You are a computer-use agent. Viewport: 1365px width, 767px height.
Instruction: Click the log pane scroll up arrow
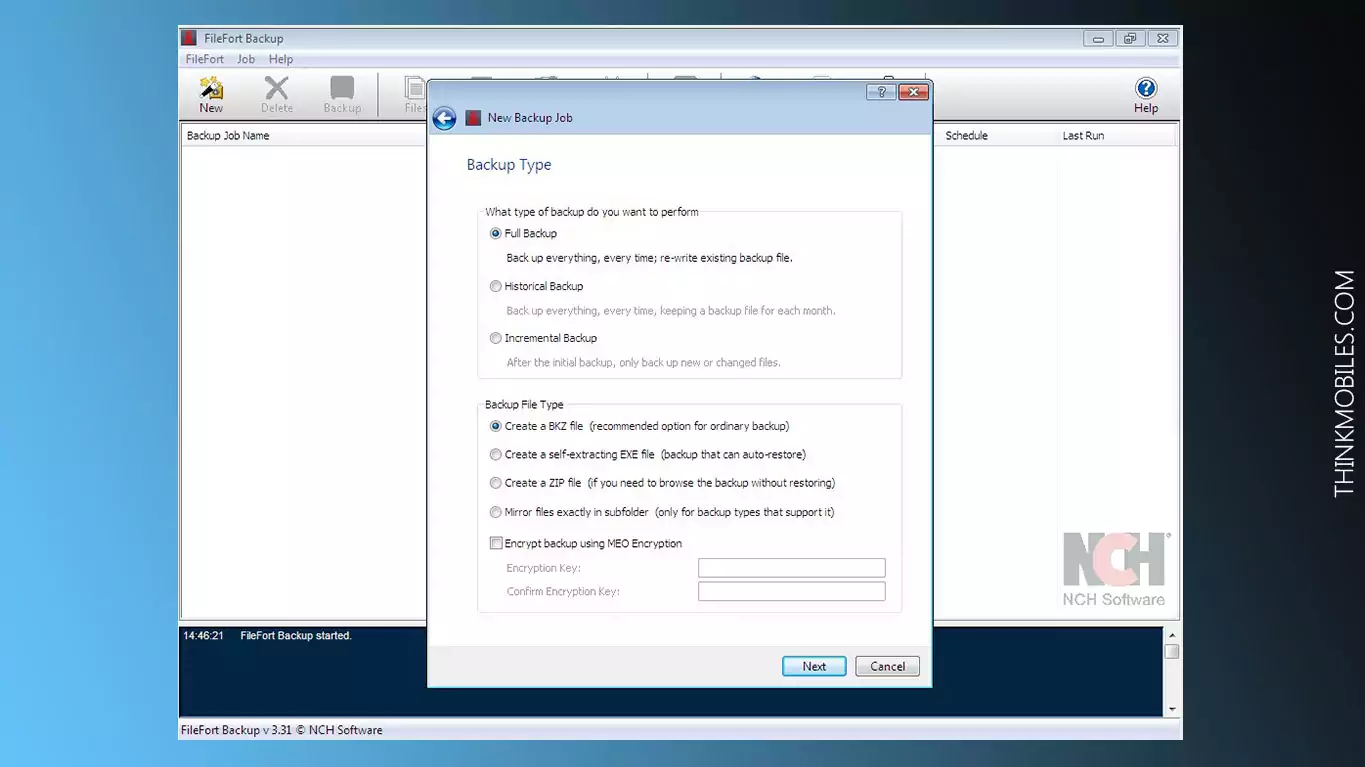[x=1172, y=635]
